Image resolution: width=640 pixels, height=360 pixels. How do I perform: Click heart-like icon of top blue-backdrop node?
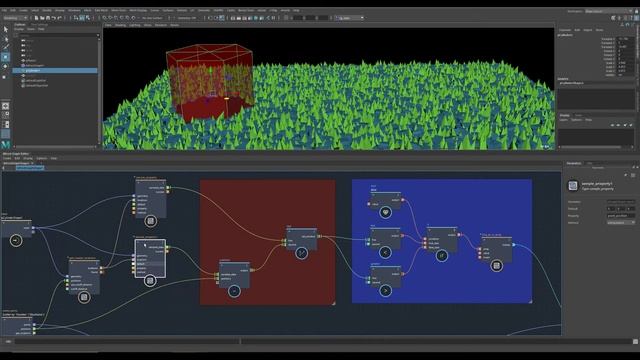(385, 212)
